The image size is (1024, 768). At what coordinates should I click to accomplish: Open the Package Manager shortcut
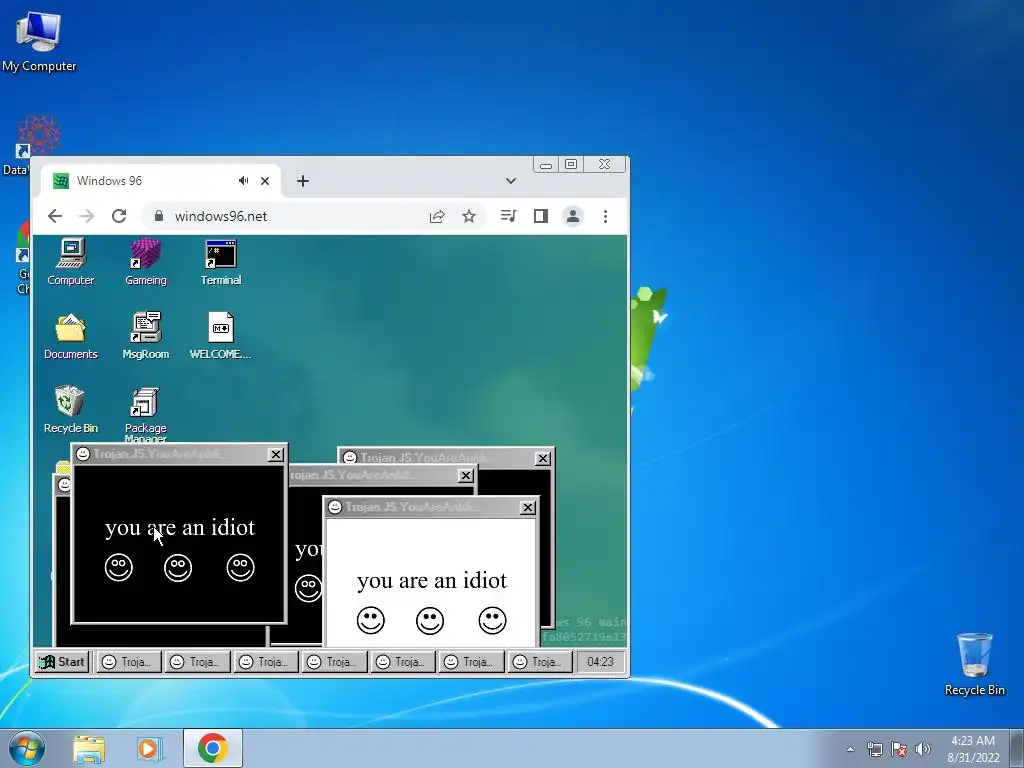(x=146, y=414)
